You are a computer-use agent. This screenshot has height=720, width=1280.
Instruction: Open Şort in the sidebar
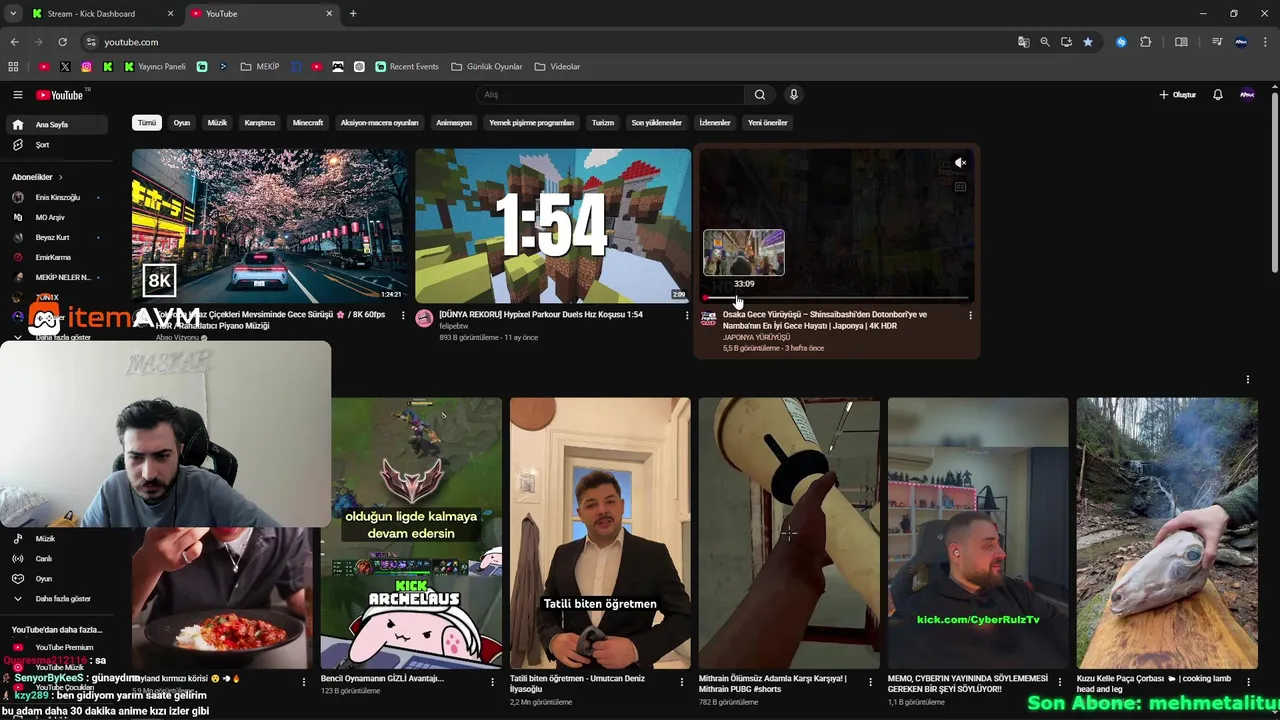pyautogui.click(x=57, y=145)
